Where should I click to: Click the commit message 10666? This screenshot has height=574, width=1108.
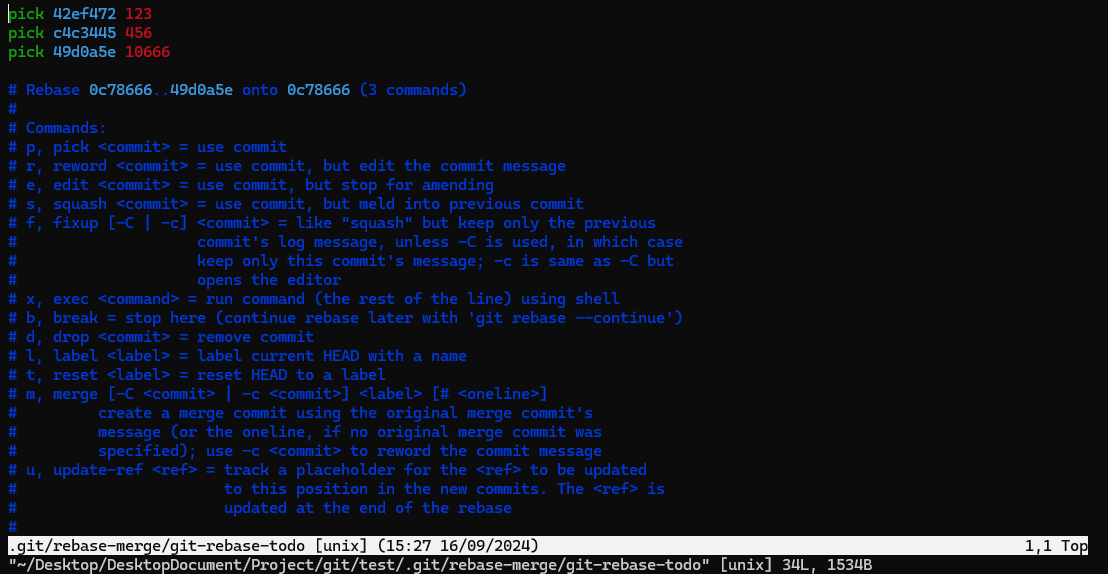pos(148,52)
